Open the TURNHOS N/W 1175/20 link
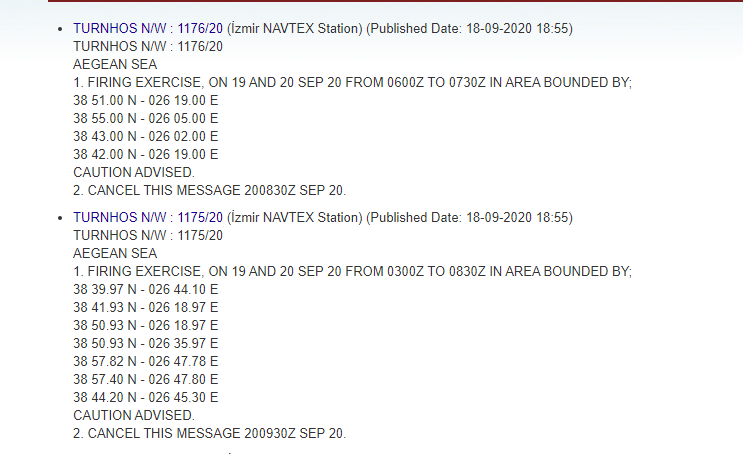 coord(148,218)
